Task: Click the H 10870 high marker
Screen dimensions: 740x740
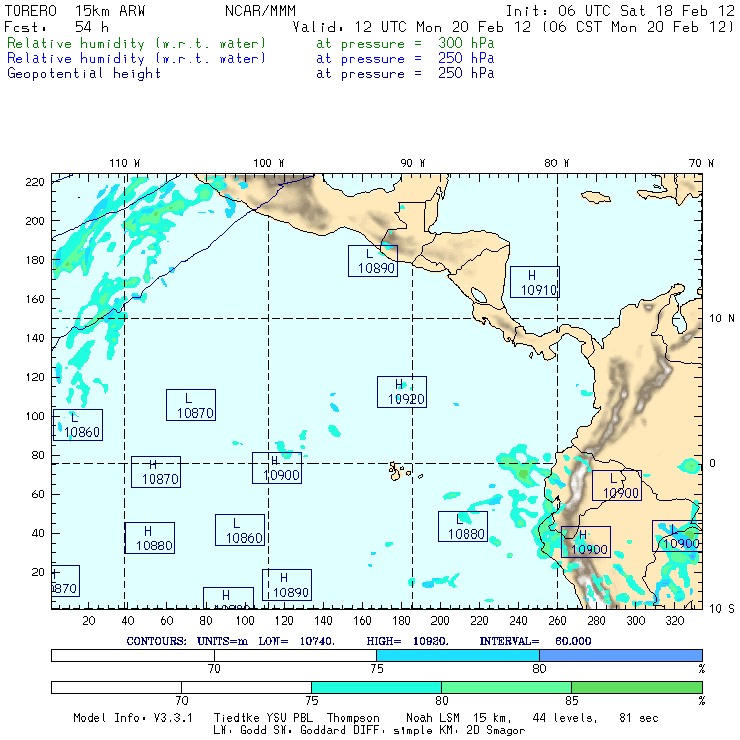Action: click(x=156, y=472)
